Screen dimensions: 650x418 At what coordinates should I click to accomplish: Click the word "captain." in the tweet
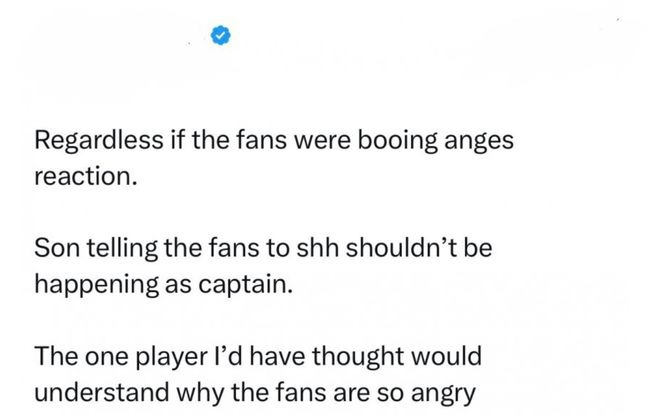250,286
